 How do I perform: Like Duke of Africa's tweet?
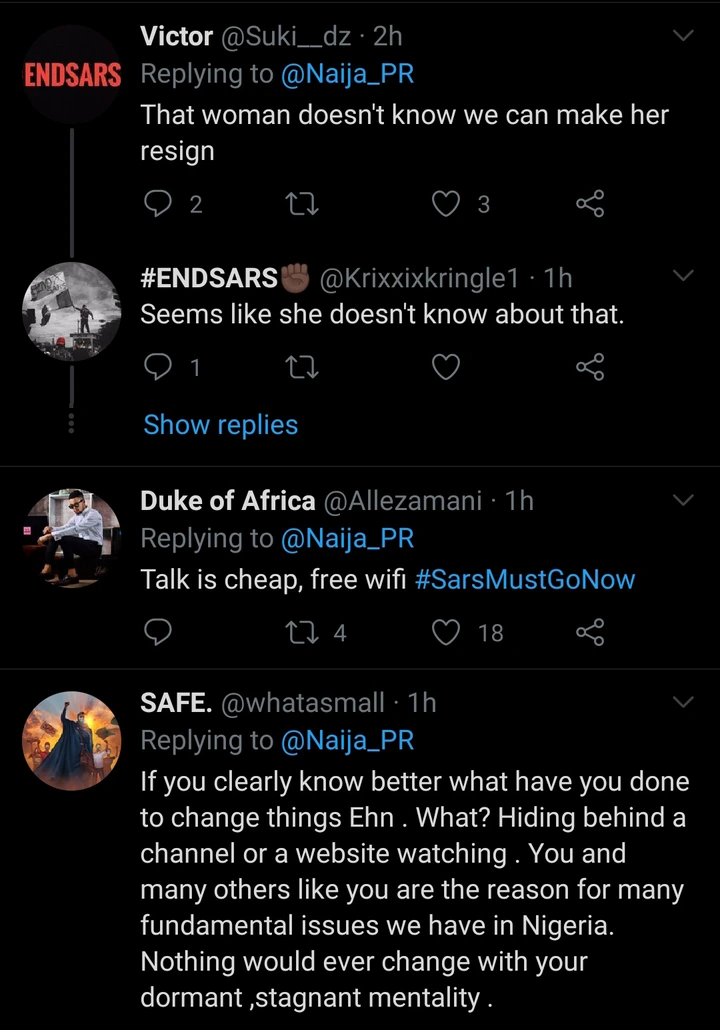point(445,632)
